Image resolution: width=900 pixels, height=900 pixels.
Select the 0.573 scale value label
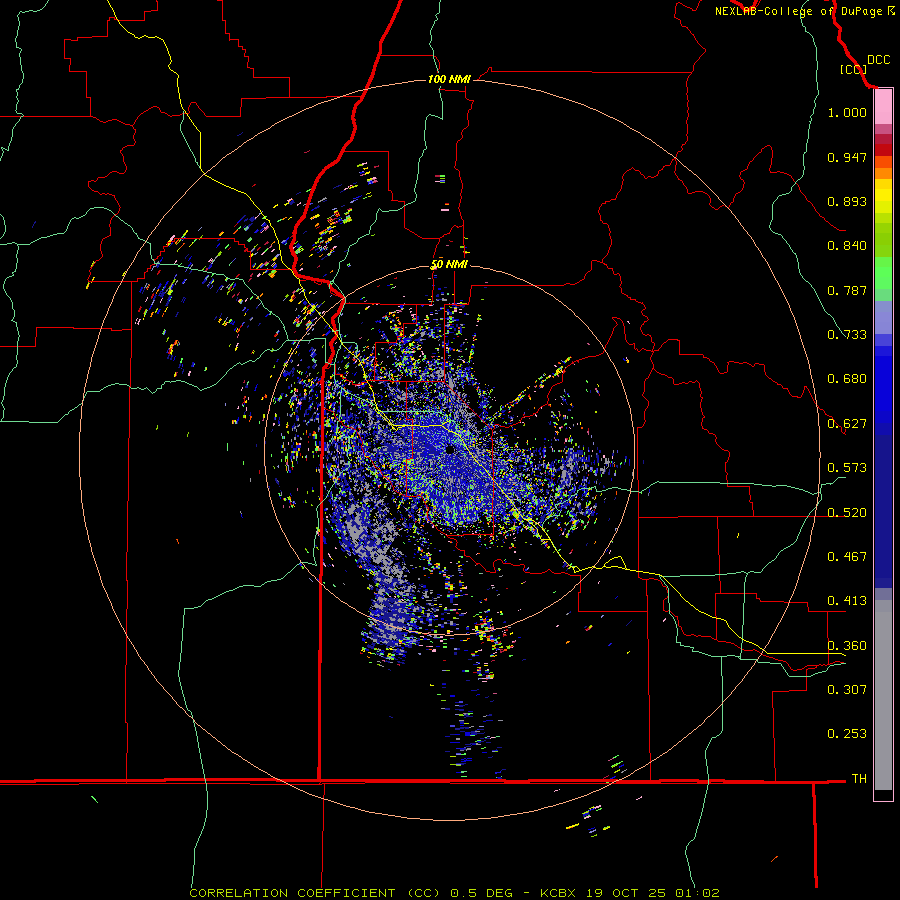tap(847, 468)
